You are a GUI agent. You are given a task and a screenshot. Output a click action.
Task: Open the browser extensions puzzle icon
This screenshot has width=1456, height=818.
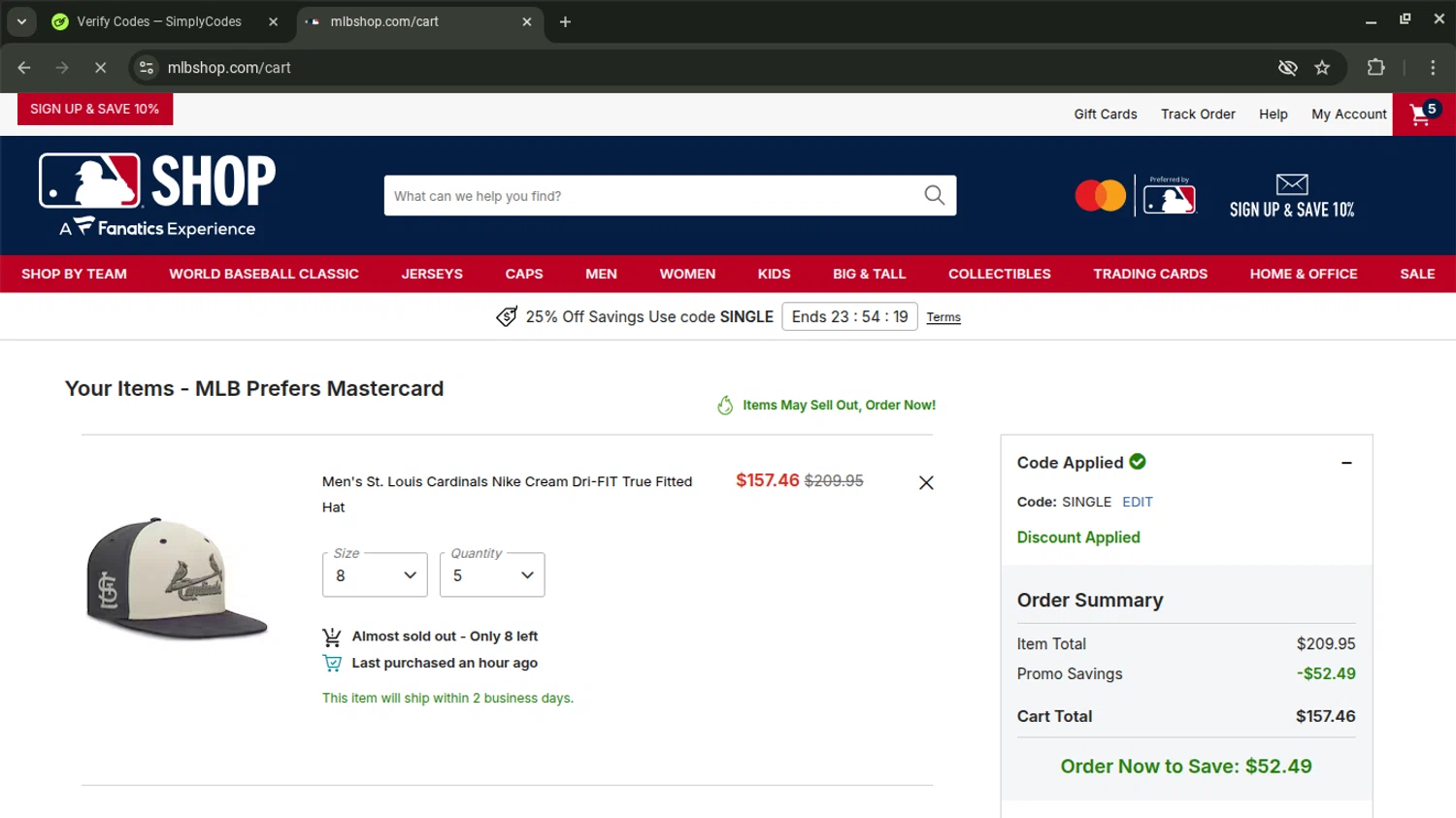click(1375, 68)
